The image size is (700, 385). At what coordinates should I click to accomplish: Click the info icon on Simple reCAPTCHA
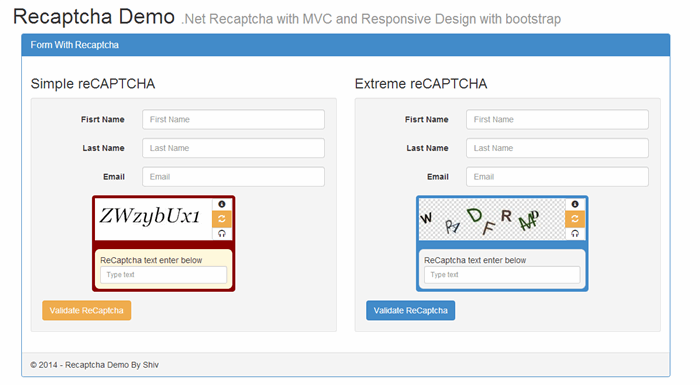click(x=222, y=204)
